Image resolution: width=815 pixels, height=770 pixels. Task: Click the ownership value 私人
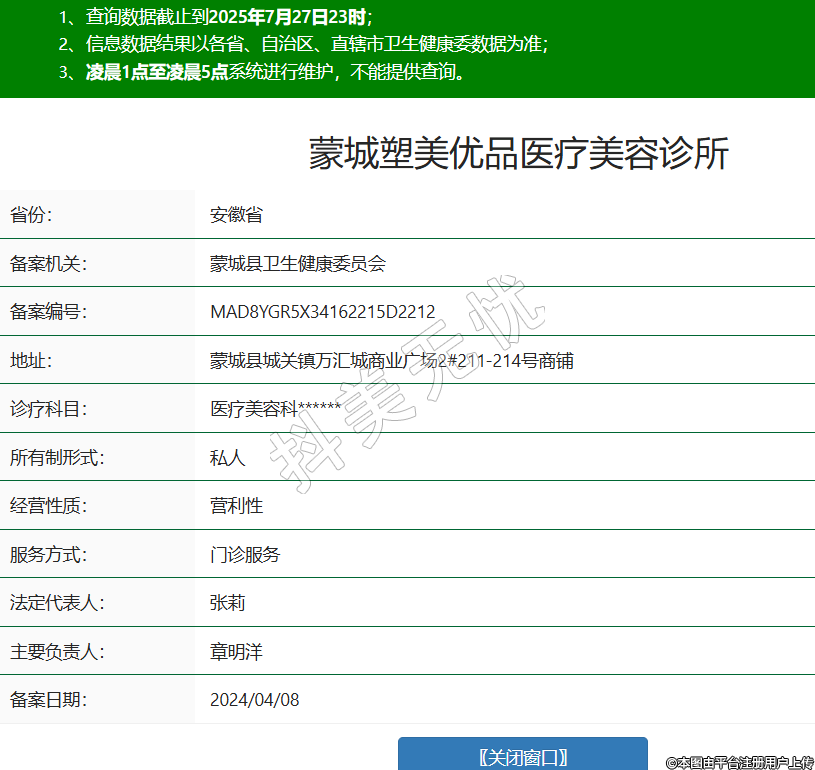(227, 458)
